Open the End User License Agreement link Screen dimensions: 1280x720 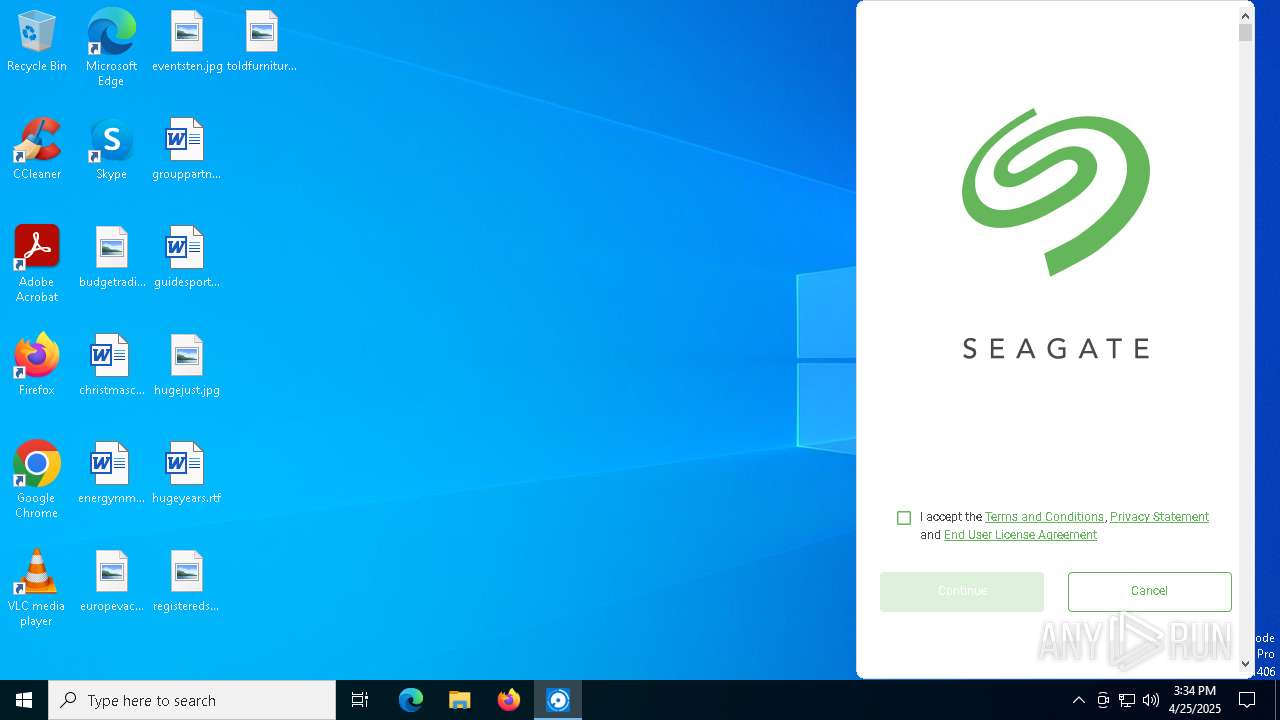(x=1020, y=535)
